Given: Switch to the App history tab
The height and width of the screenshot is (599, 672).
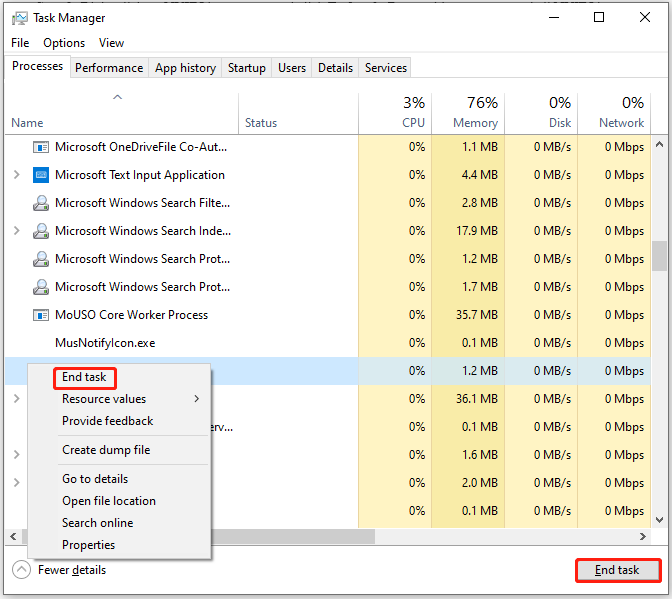Looking at the screenshot, I should [x=185, y=68].
